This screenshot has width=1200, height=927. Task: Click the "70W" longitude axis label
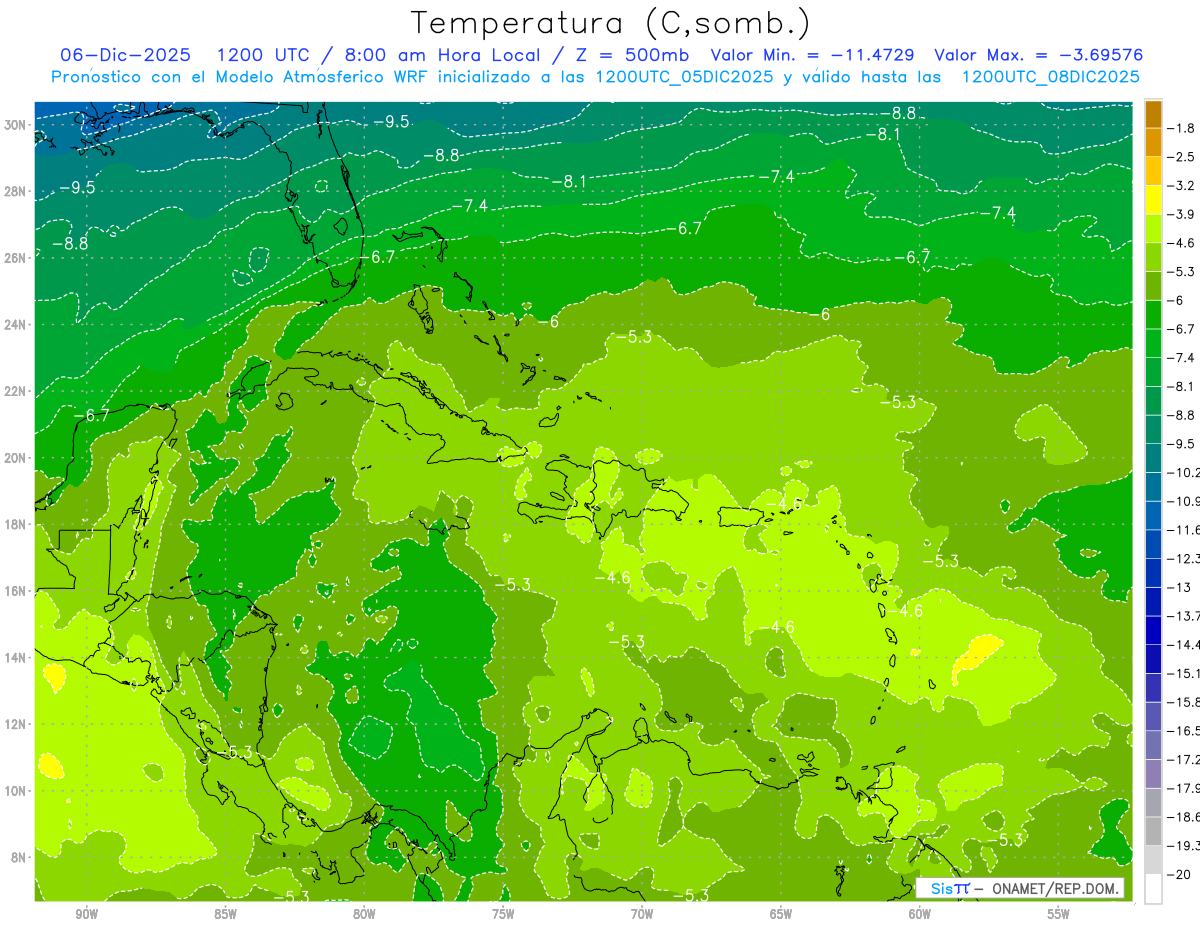642,914
